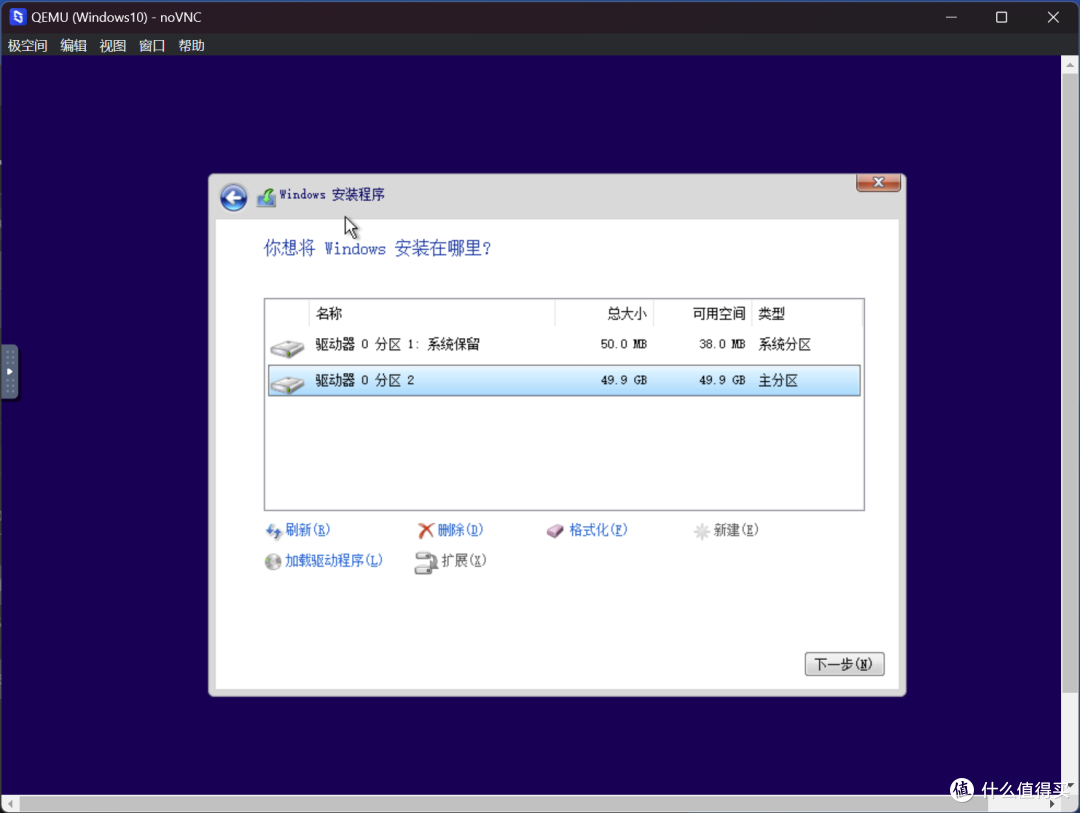Click the drive icon for 驱动器 0 分区 2
The height and width of the screenshot is (813, 1080).
tap(287, 383)
